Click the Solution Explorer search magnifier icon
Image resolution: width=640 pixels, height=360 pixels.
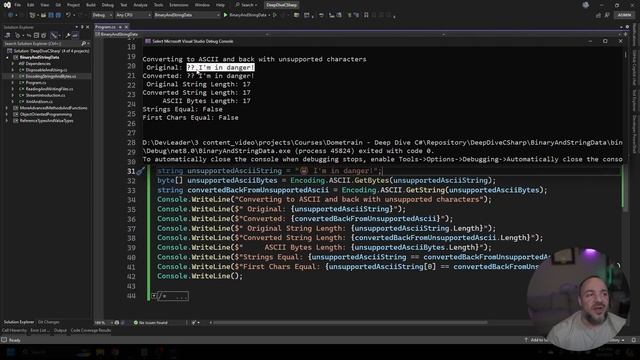click(x=84, y=44)
